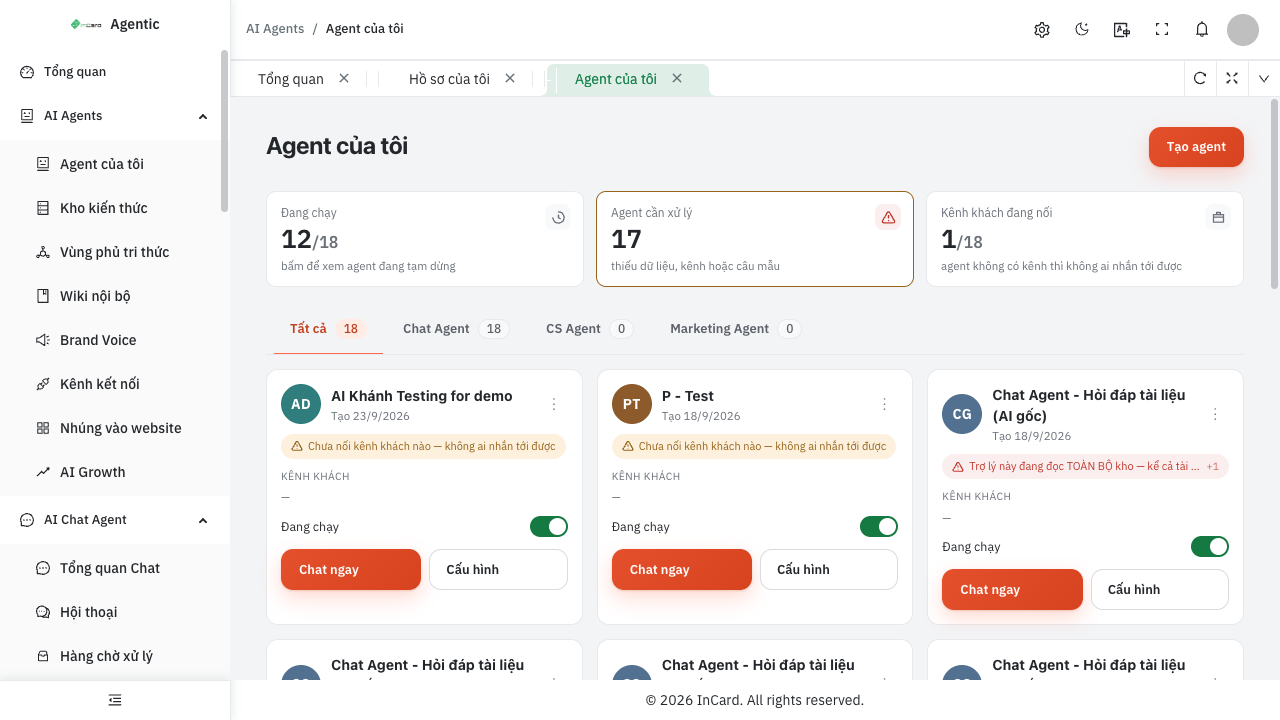
Task: Open the Kênh khách đang nối card
Action: [x=1085, y=239]
